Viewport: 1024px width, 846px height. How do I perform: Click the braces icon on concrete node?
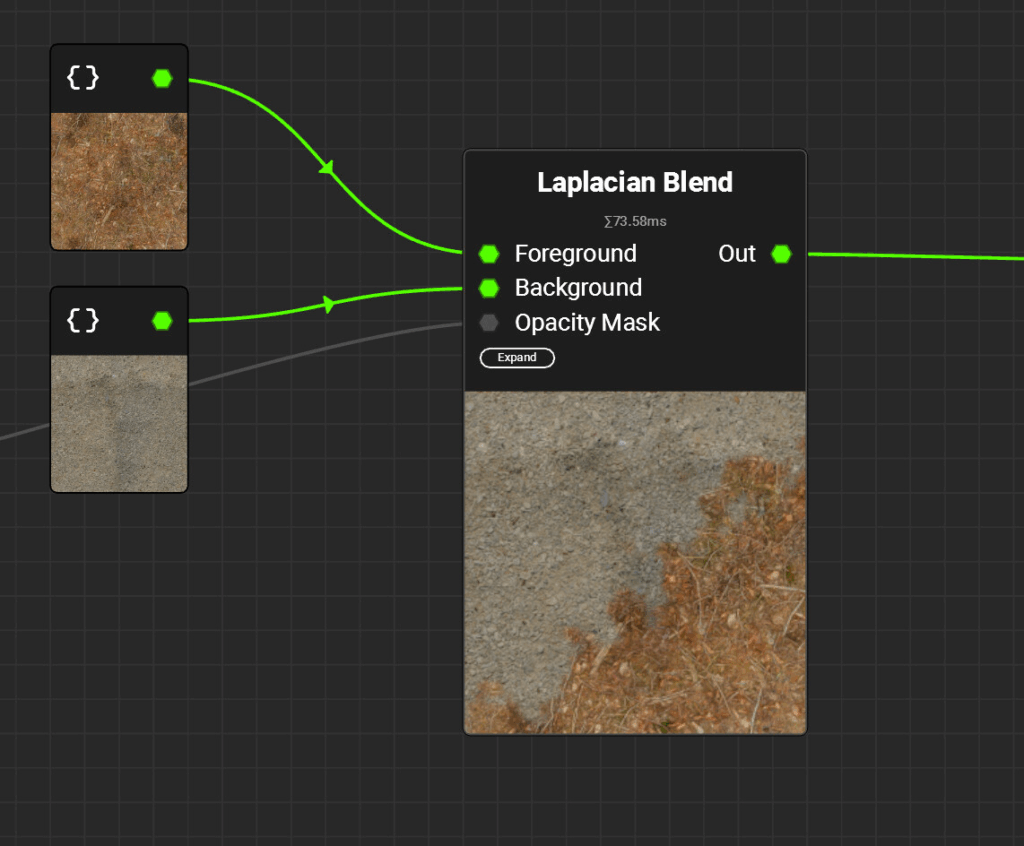pyautogui.click(x=83, y=320)
